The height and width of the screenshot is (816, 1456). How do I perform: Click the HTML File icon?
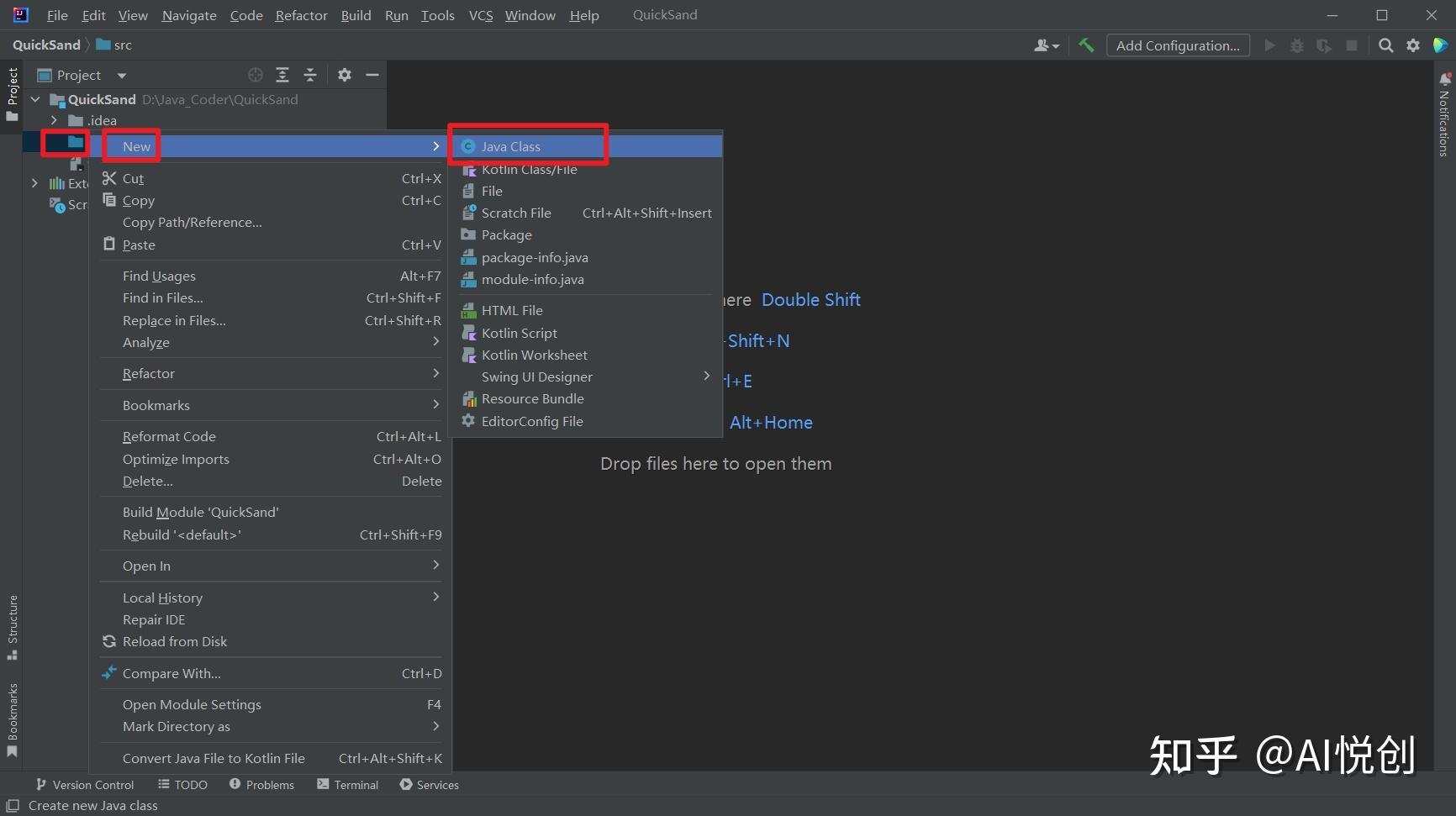click(469, 311)
